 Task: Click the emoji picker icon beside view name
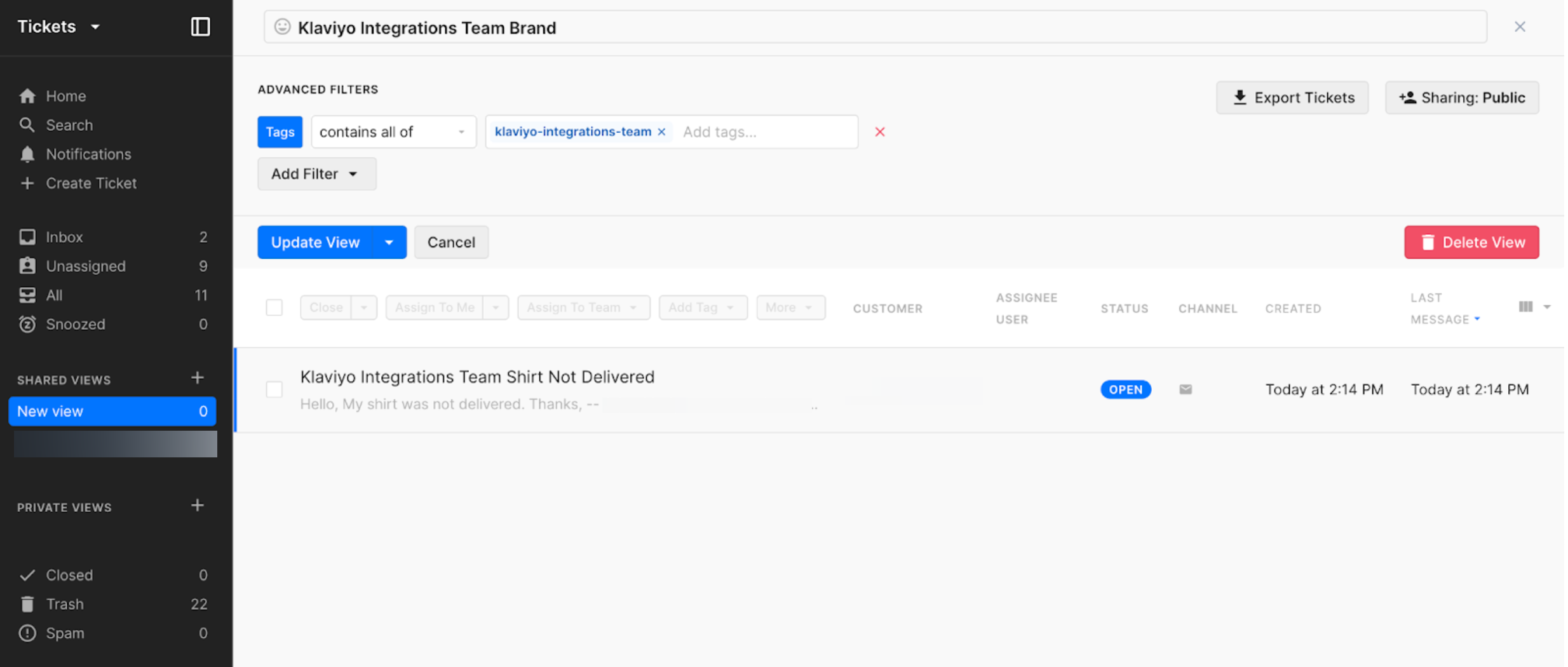(282, 27)
